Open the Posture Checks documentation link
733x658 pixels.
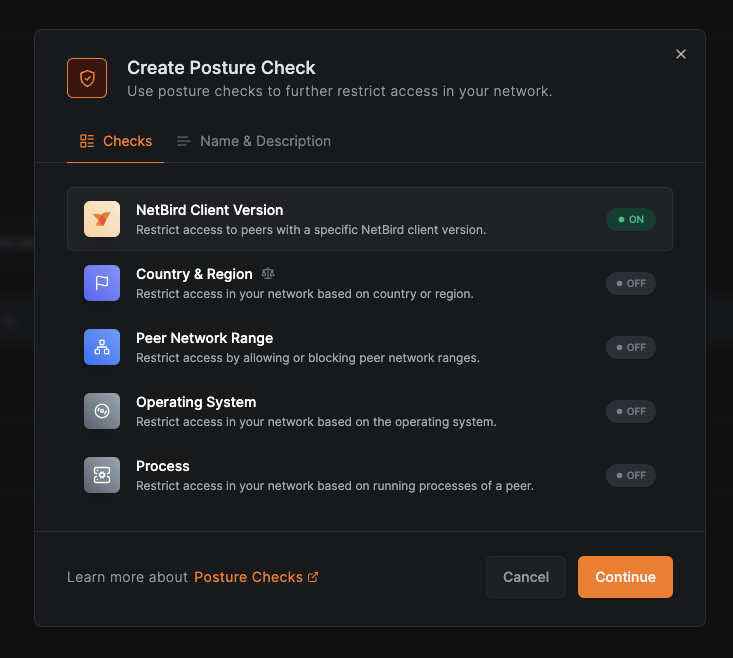pyautogui.click(x=248, y=577)
